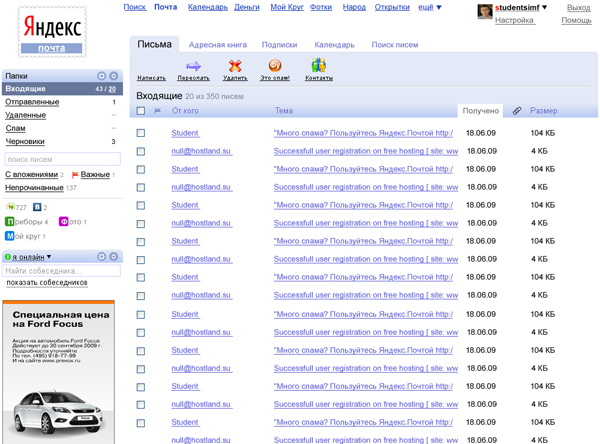Click the red X Удалить icon
600x444 pixels.
235,66
